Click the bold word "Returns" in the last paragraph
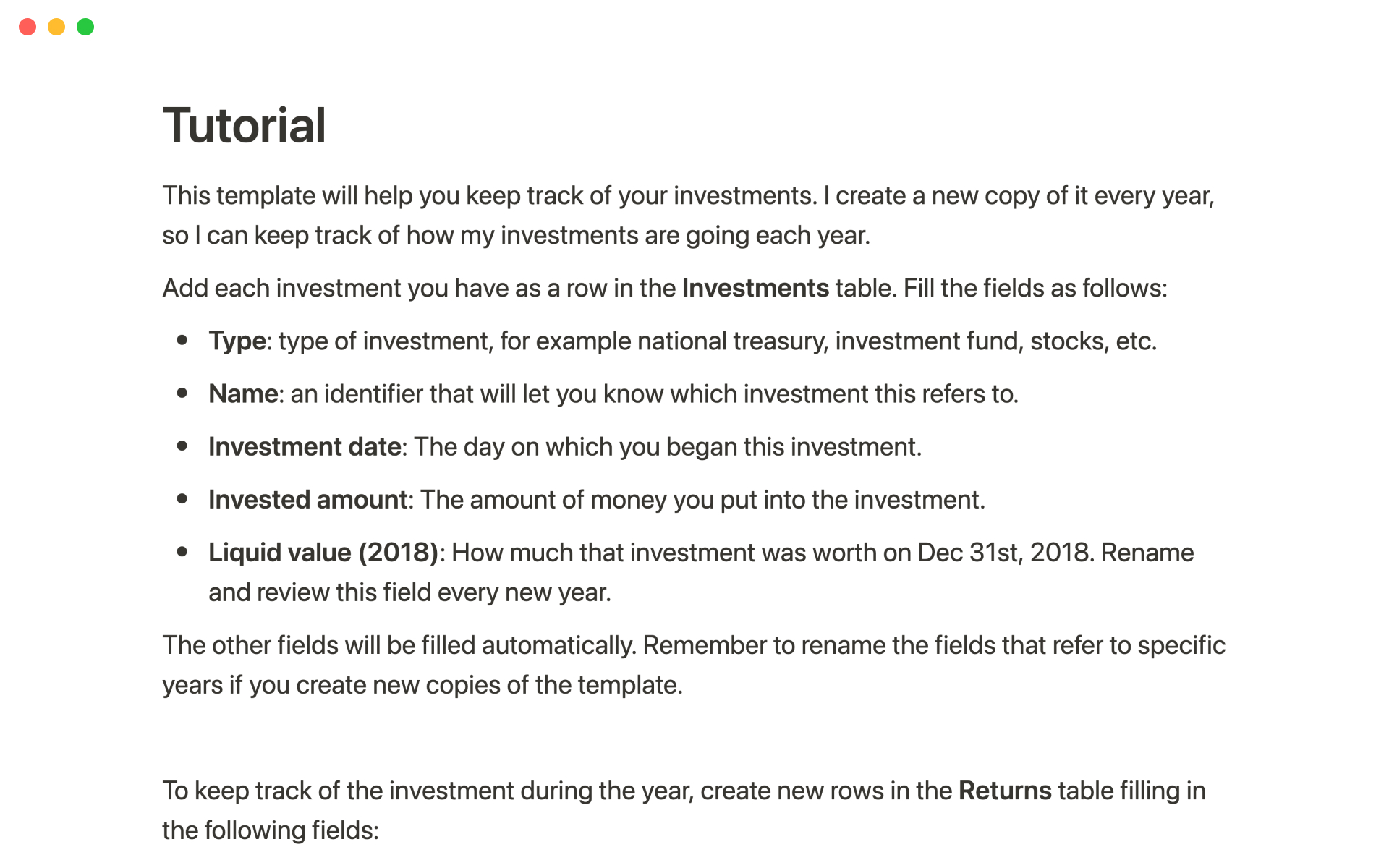The width and height of the screenshot is (1389, 868). (1004, 791)
